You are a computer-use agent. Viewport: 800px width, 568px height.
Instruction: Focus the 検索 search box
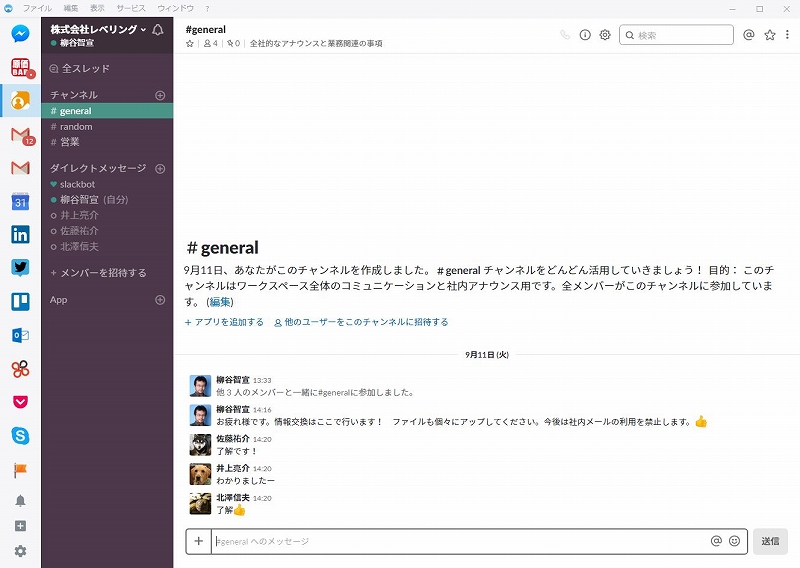[x=676, y=35]
